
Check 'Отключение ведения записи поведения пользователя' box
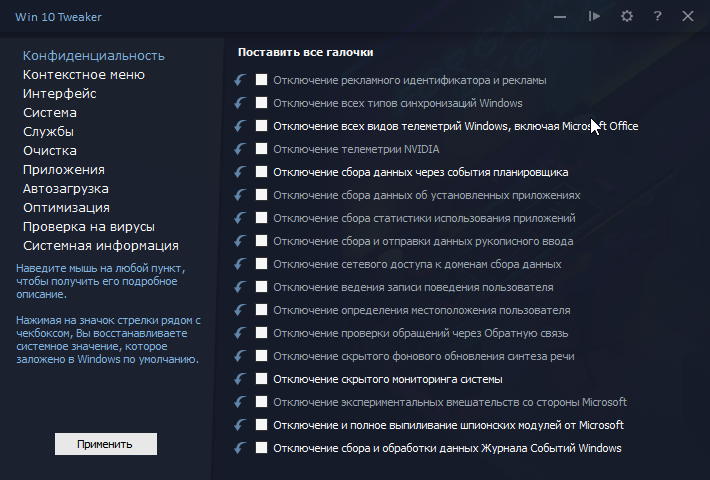click(x=261, y=287)
